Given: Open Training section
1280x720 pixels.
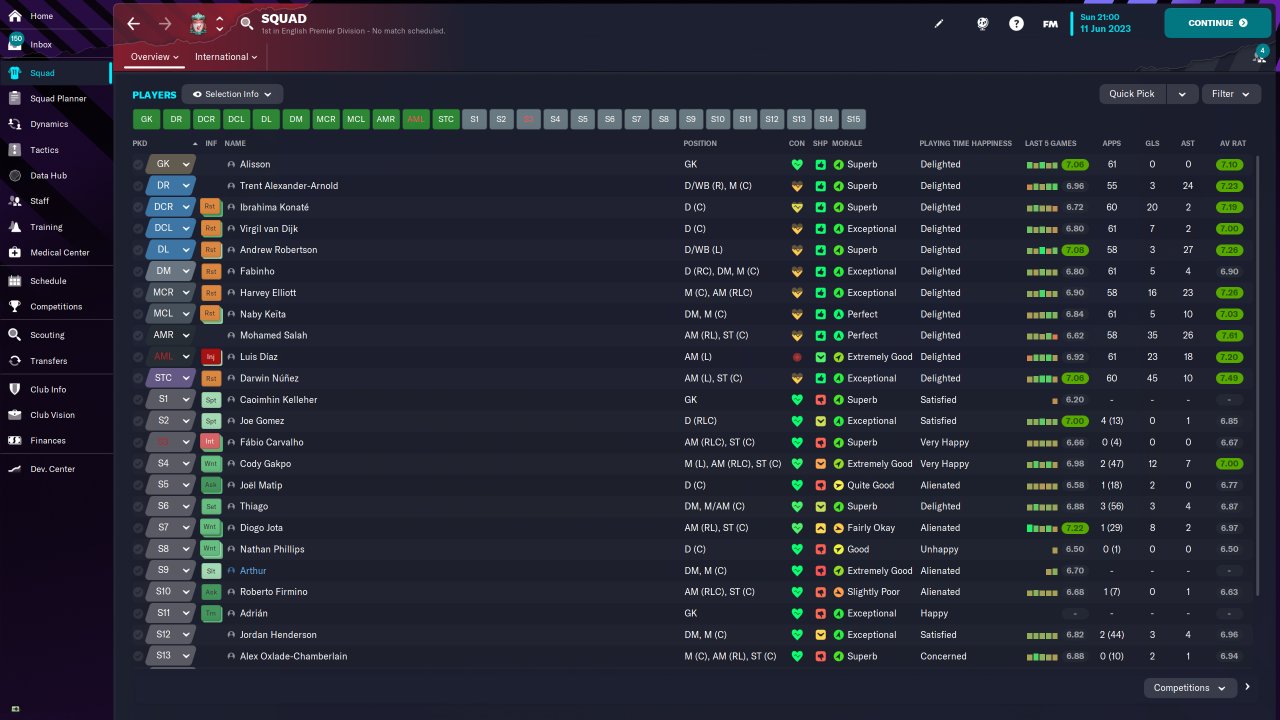Looking at the screenshot, I should point(56,227).
